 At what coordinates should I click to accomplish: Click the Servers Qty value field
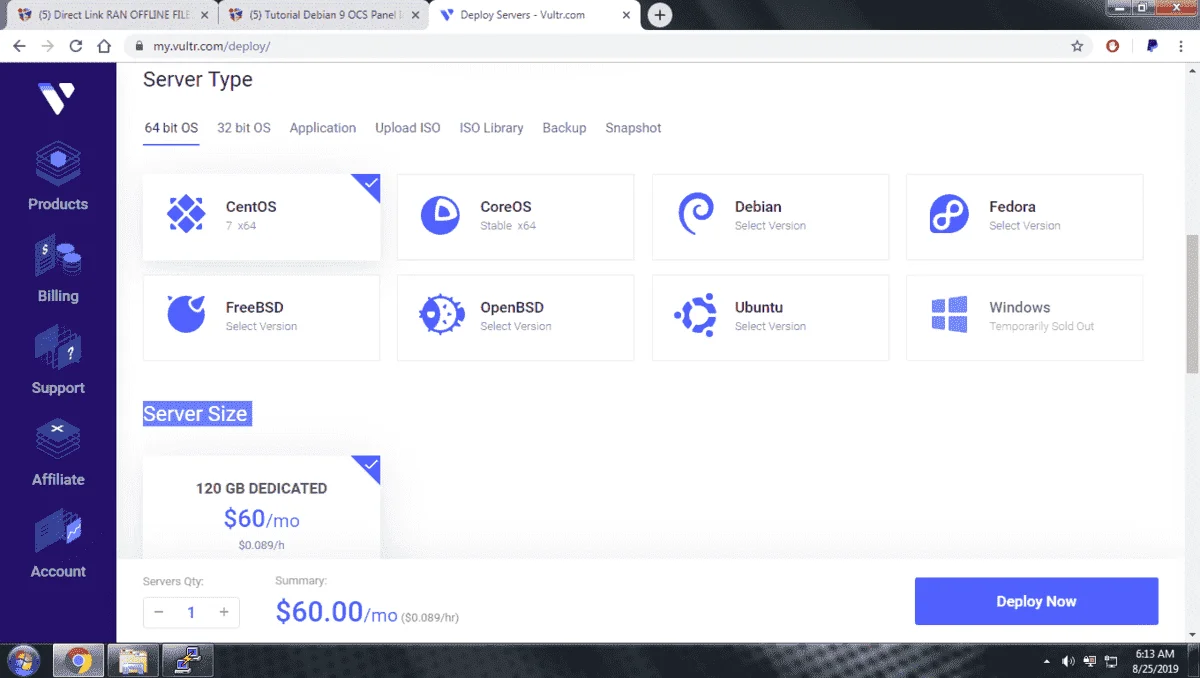point(191,612)
